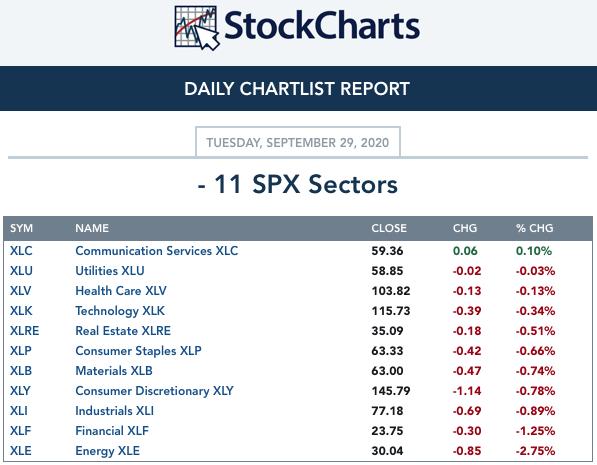
Task: Click the CLOSE column header
Action: [389, 228]
